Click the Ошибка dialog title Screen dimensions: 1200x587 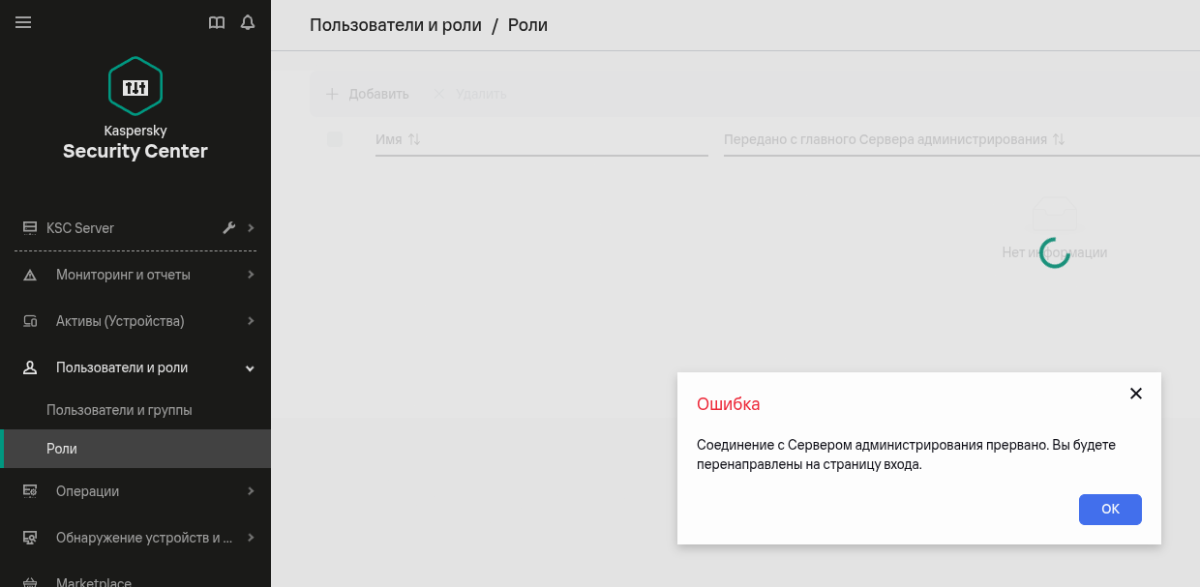728,404
